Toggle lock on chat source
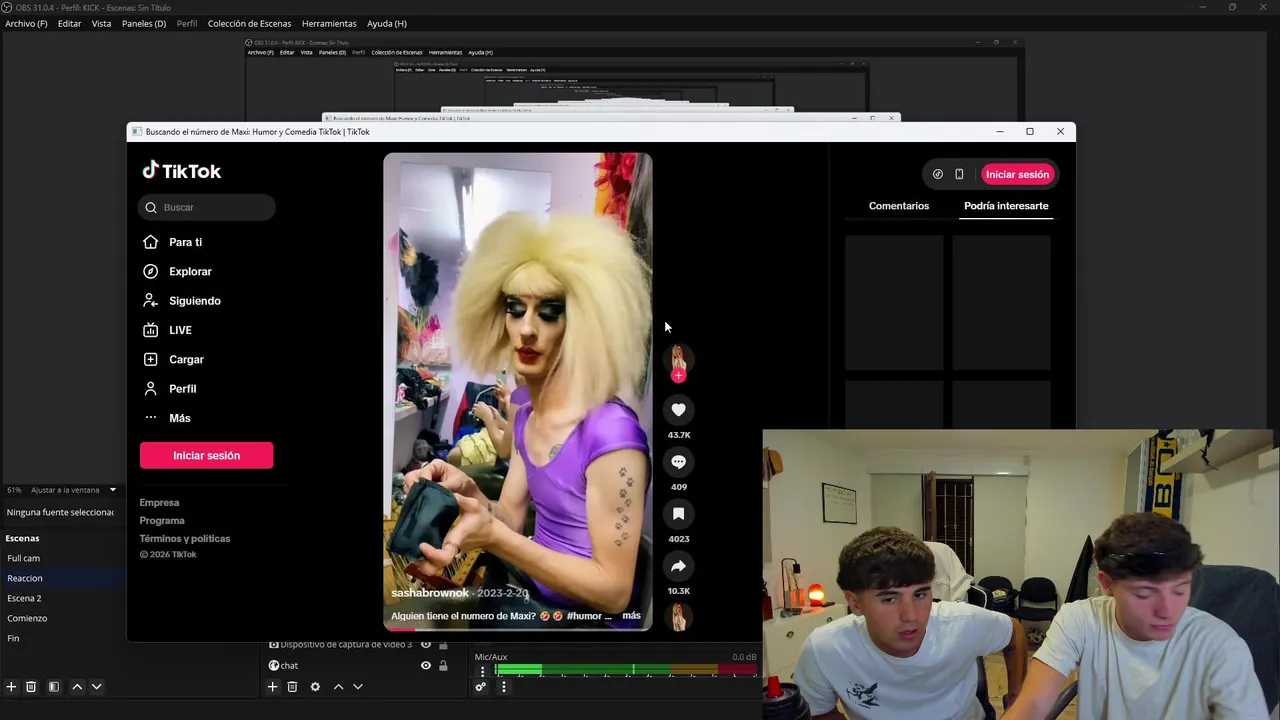This screenshot has width=1280, height=720. 443,666
